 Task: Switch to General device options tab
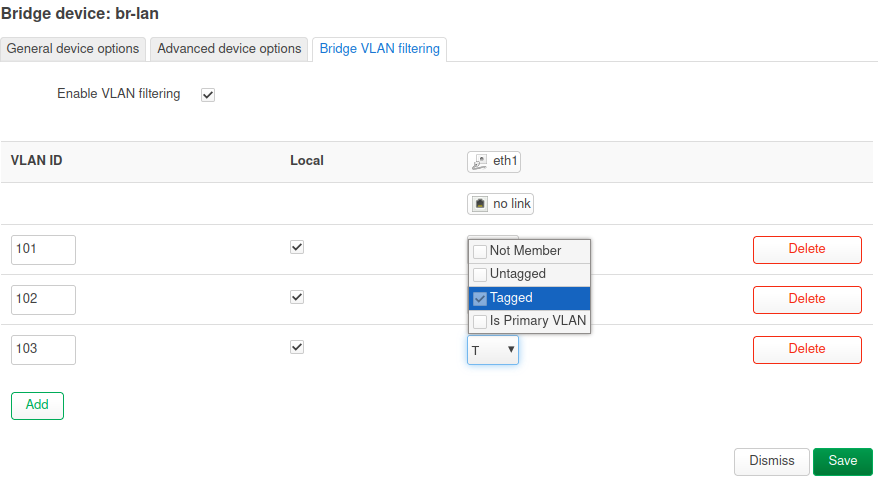(73, 49)
